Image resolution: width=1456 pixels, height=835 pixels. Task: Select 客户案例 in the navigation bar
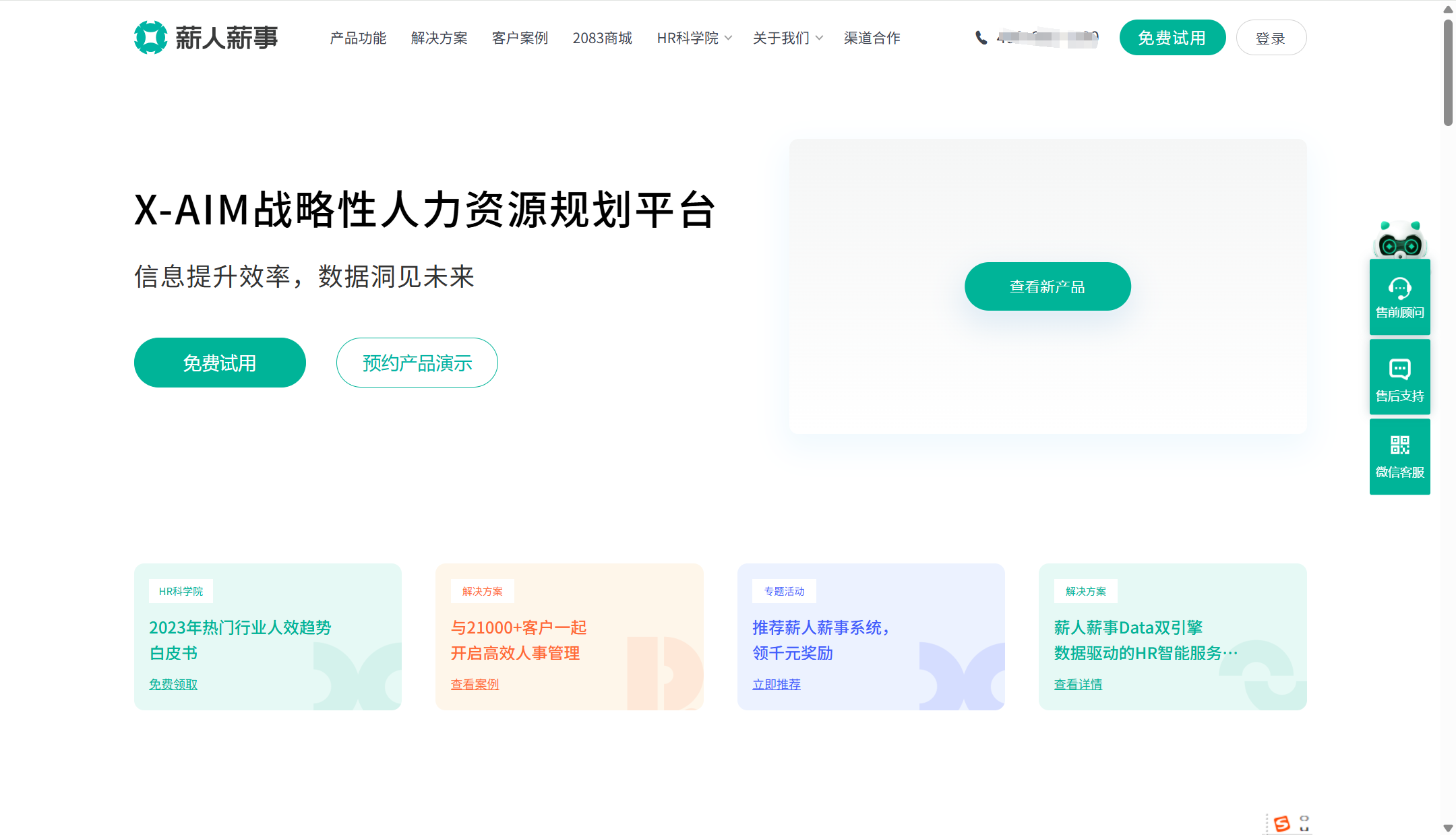coord(520,38)
